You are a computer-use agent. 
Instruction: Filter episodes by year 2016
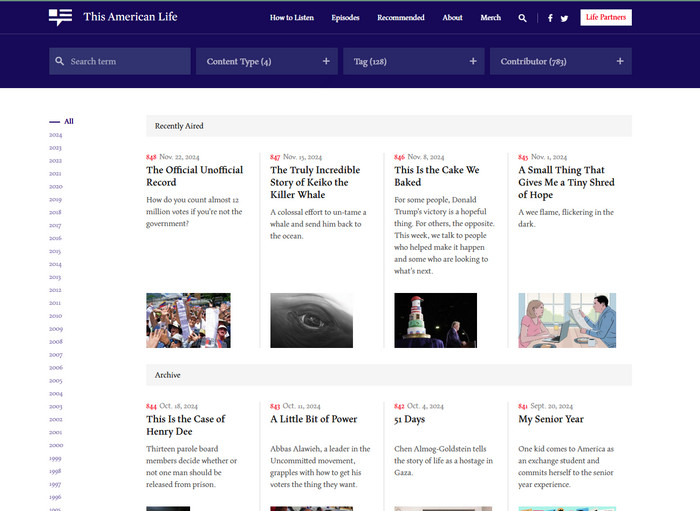(55, 238)
